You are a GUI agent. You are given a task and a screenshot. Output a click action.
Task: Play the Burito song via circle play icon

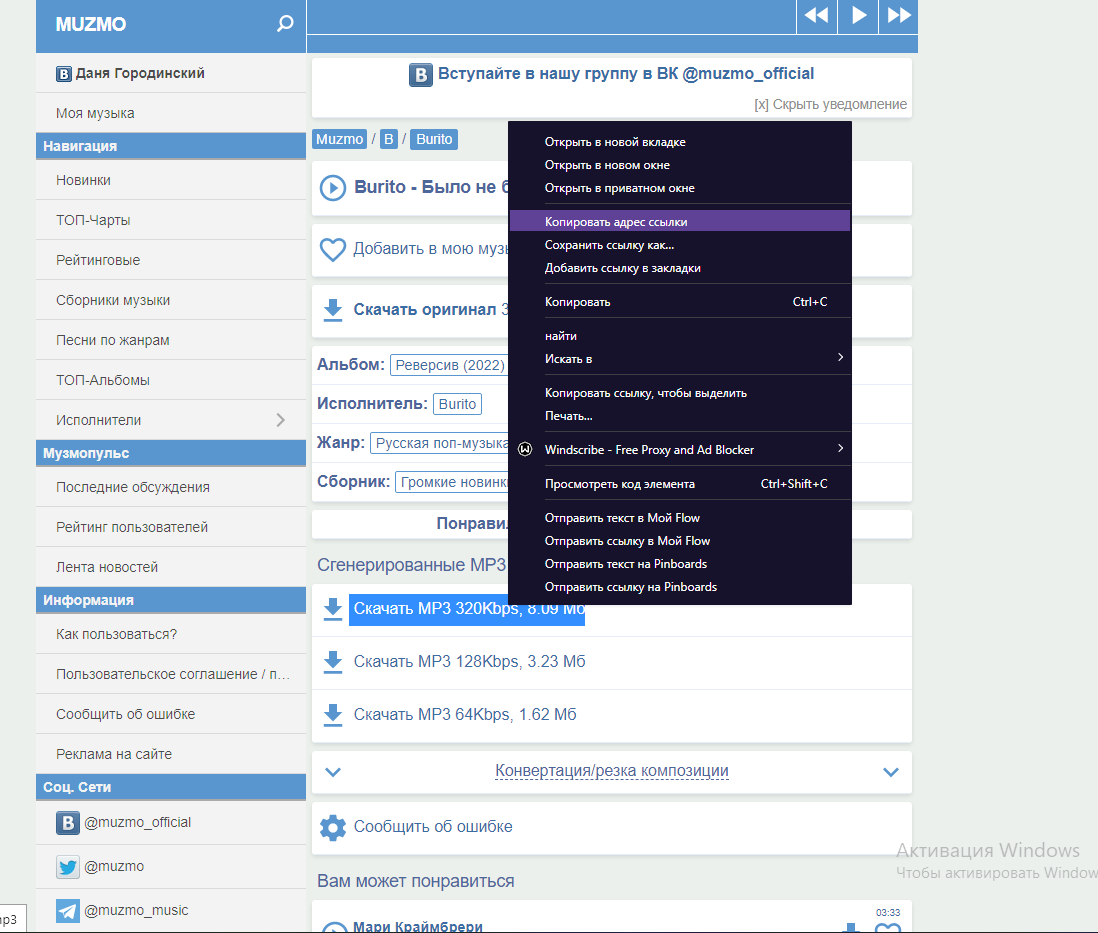point(332,188)
